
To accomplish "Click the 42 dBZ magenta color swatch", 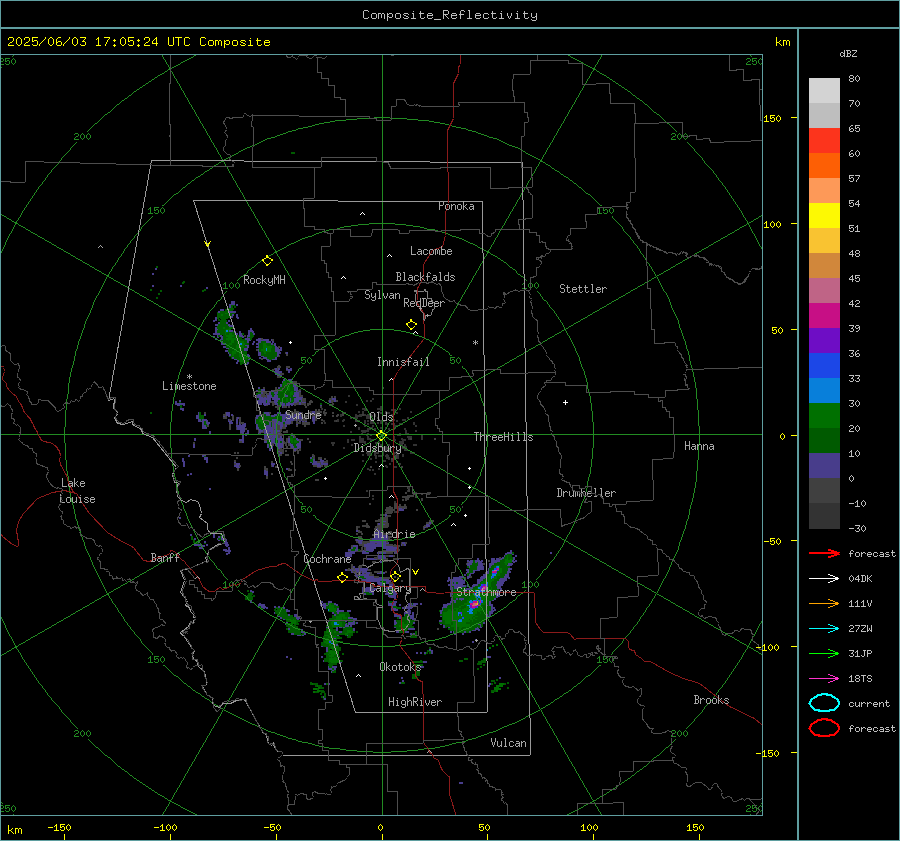I will click(824, 316).
